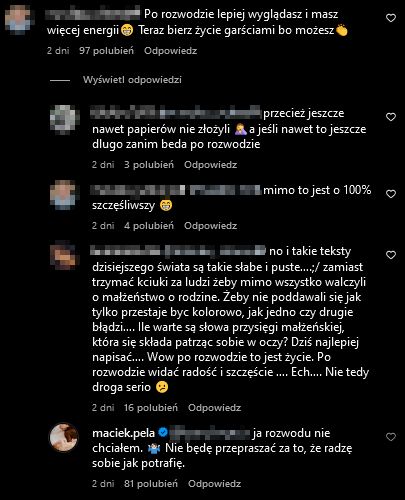
Task: View the 16 polubień likes list
Action: point(151,408)
